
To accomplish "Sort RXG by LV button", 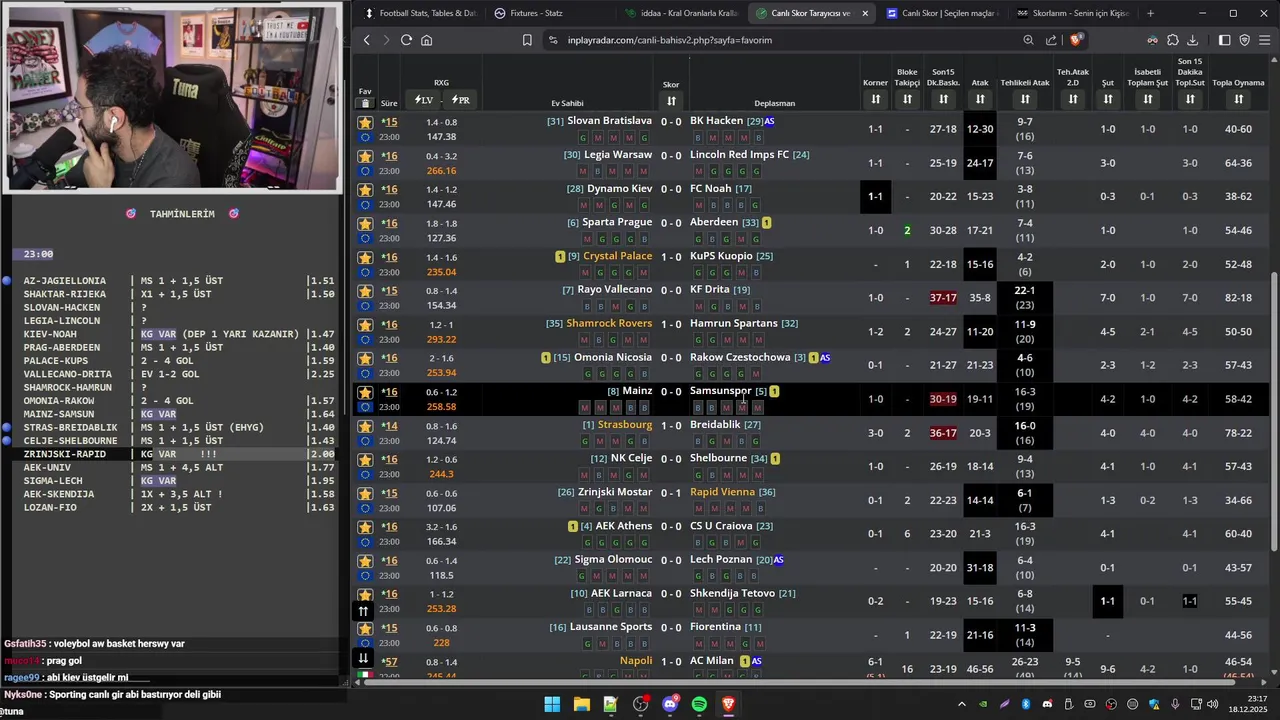I will coord(424,100).
